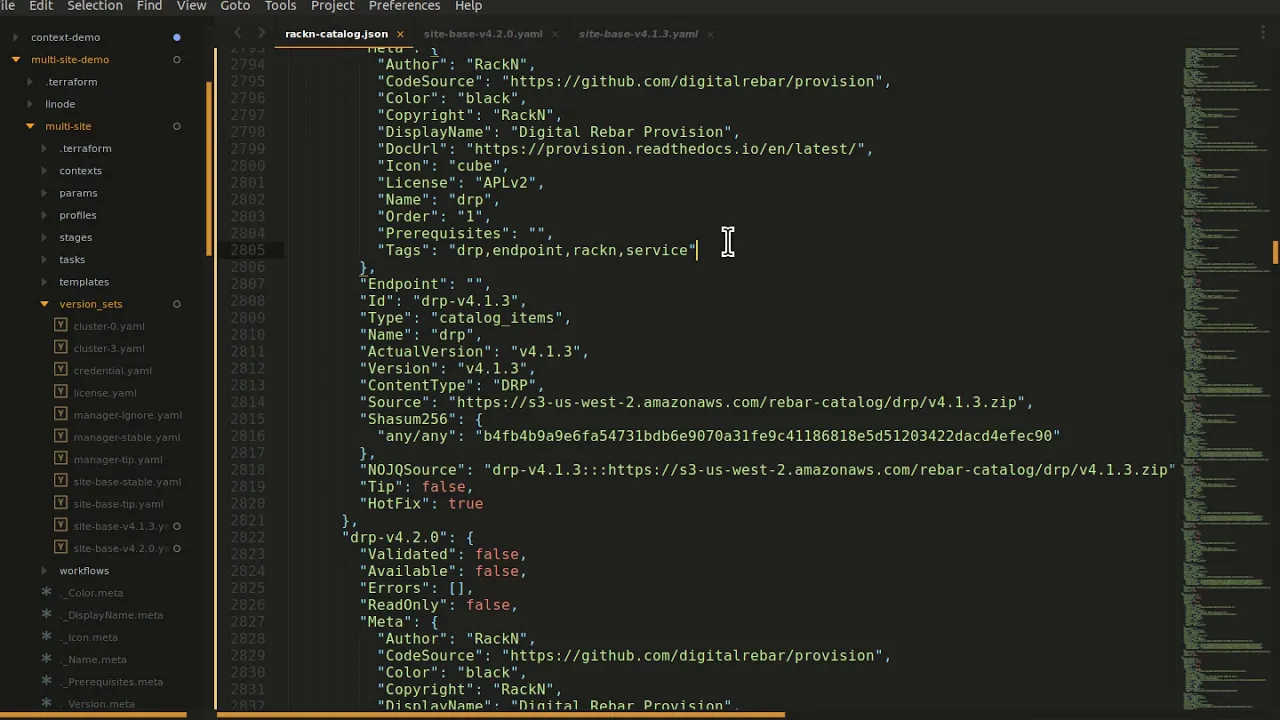This screenshot has width=1280, height=720.
Task: Open the Edit menu
Action: point(41,6)
